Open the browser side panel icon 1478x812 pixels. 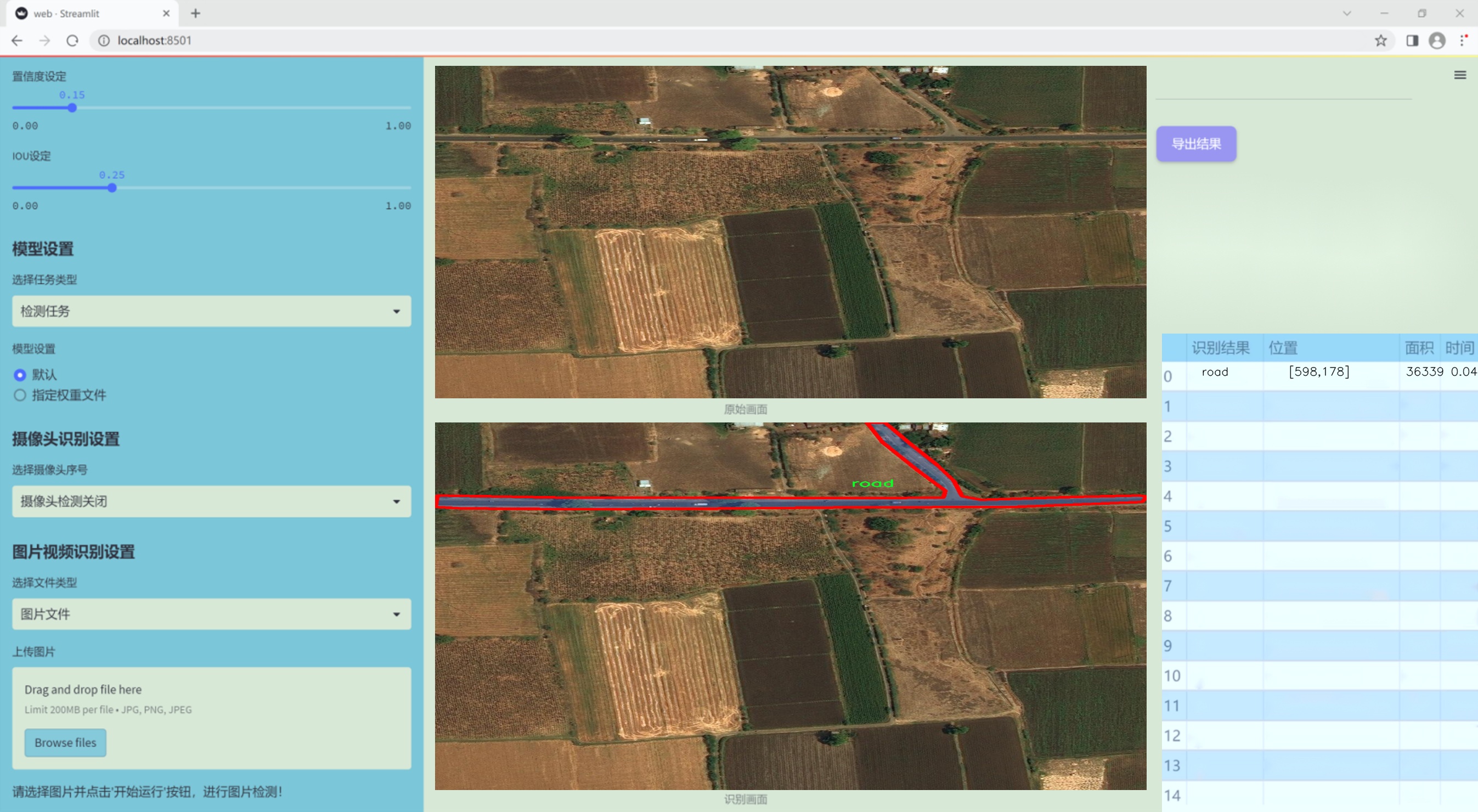(1412, 41)
